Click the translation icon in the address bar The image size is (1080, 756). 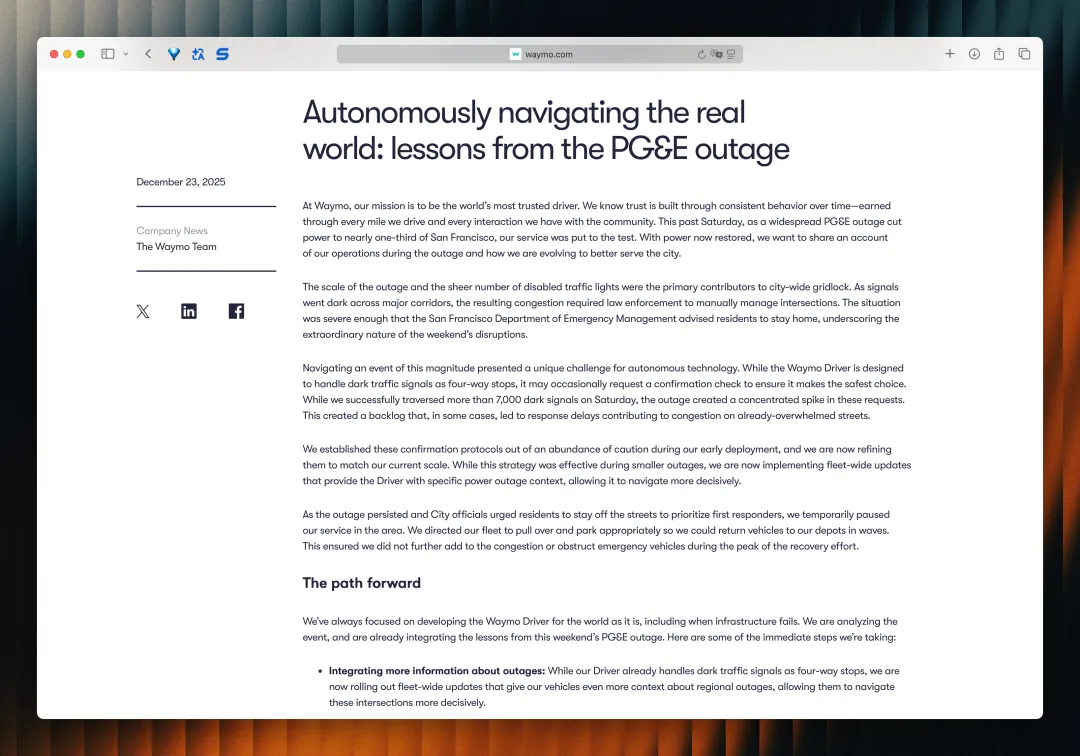tap(716, 54)
